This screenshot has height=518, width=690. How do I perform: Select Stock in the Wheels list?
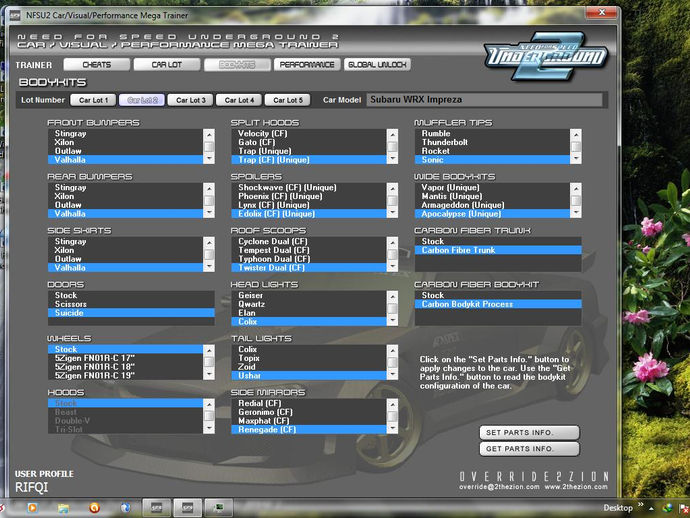(x=125, y=349)
